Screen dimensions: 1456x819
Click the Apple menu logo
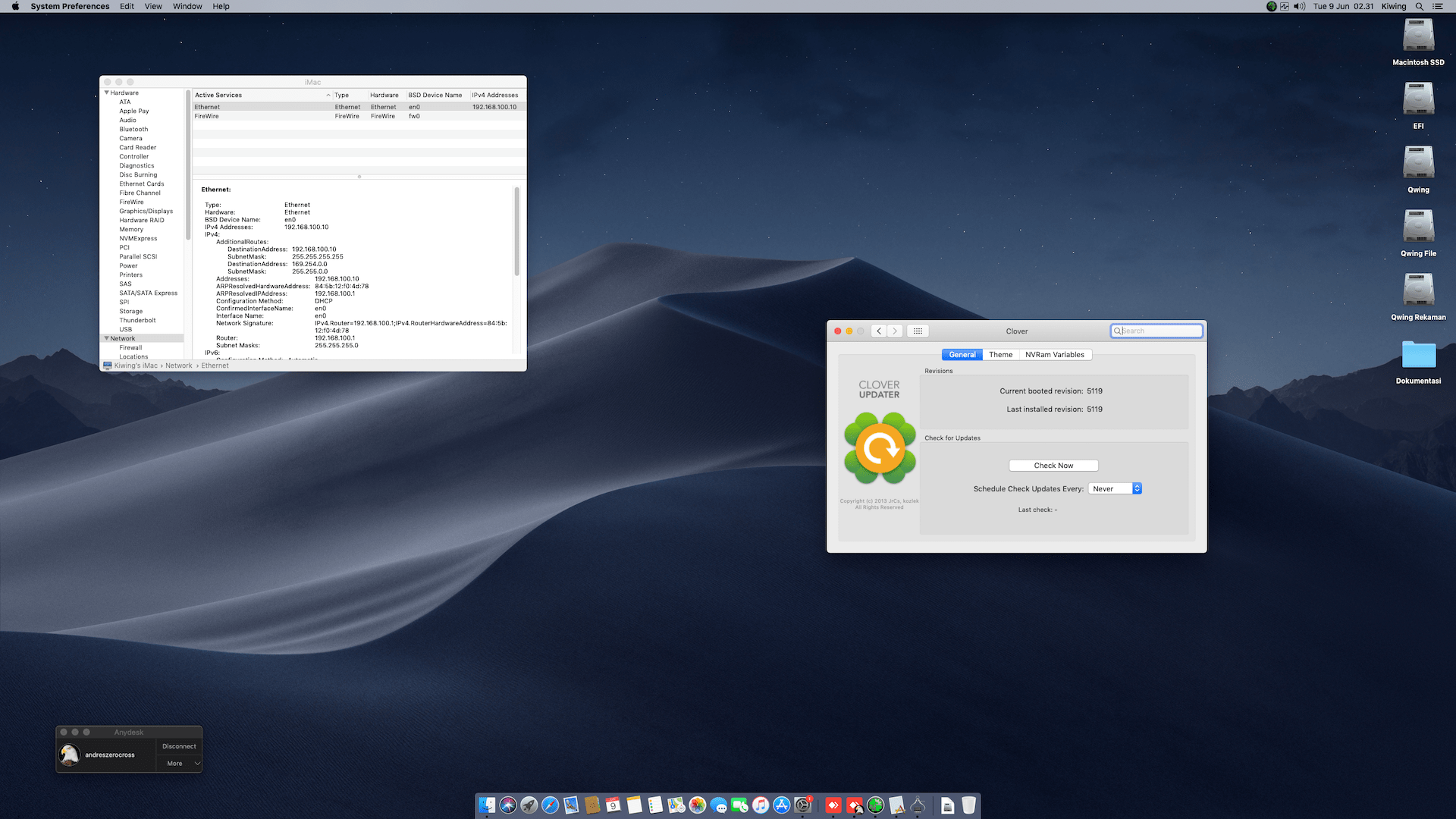click(15, 6)
